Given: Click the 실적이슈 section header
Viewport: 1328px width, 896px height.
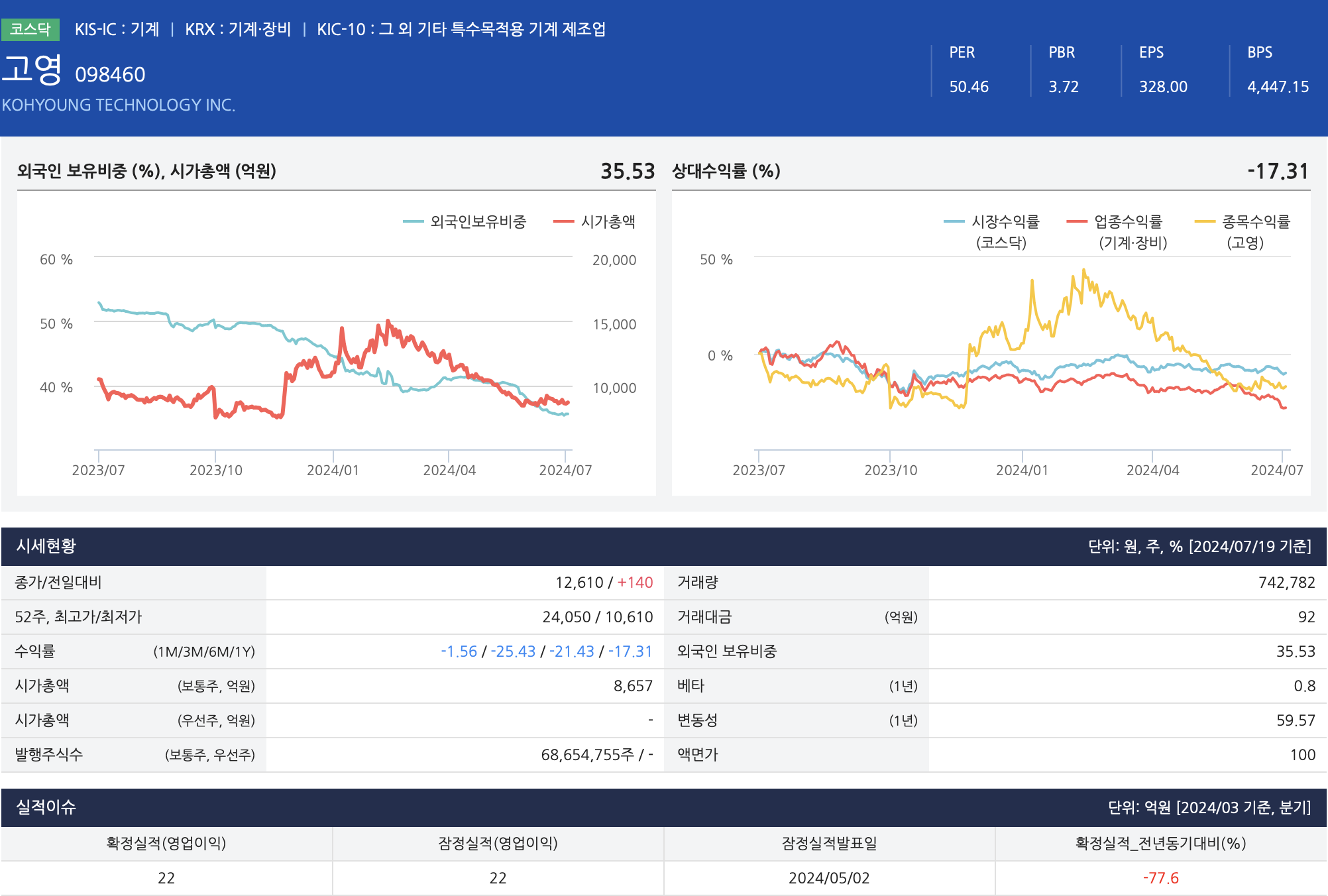Looking at the screenshot, I should pyautogui.click(x=46, y=807).
